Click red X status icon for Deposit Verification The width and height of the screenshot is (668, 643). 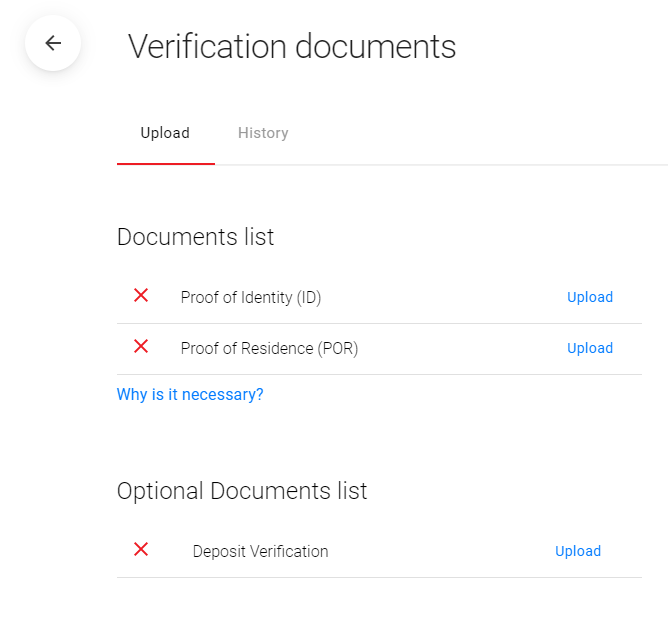pyautogui.click(x=141, y=550)
